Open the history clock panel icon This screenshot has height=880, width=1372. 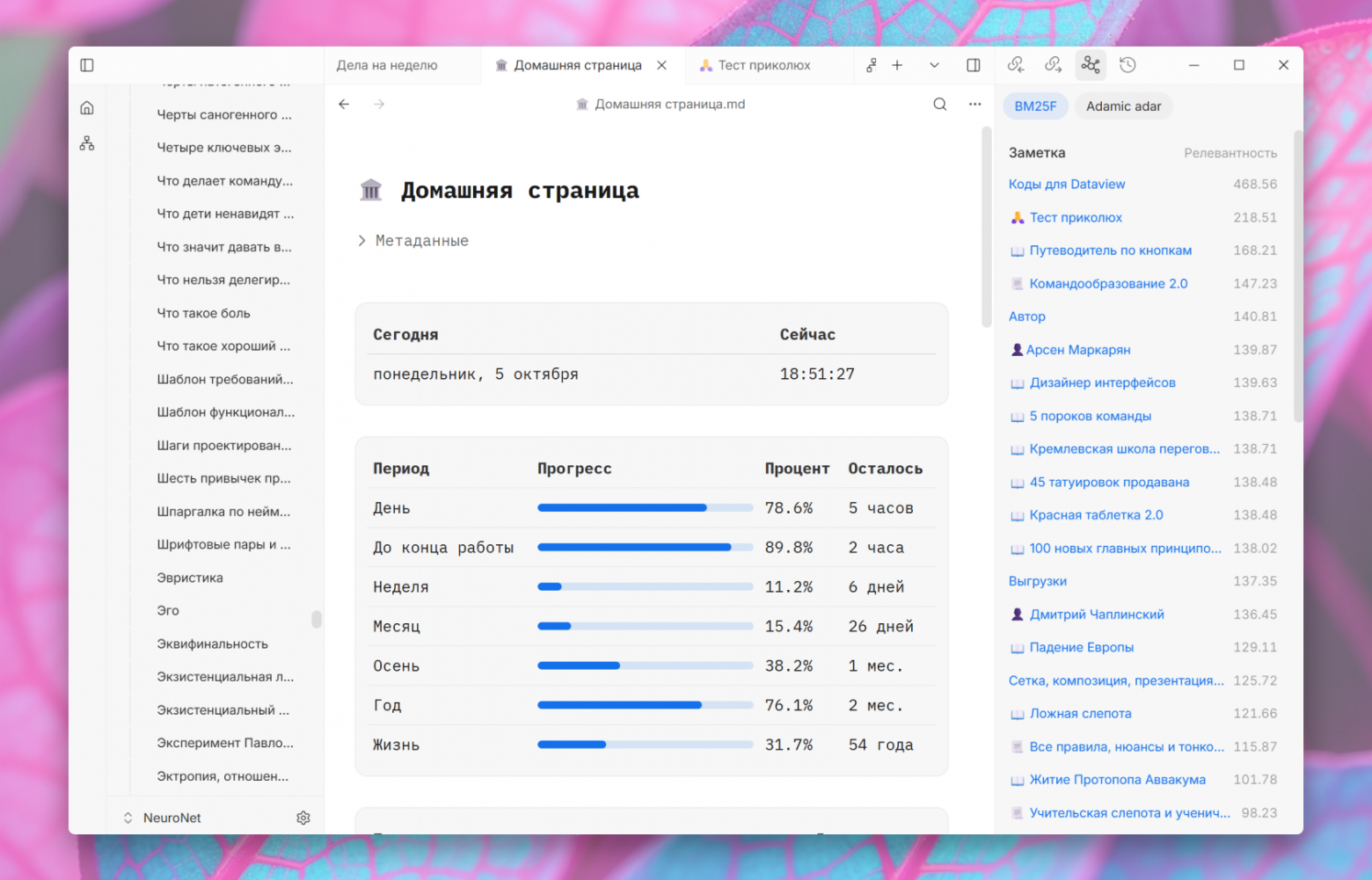[1128, 65]
